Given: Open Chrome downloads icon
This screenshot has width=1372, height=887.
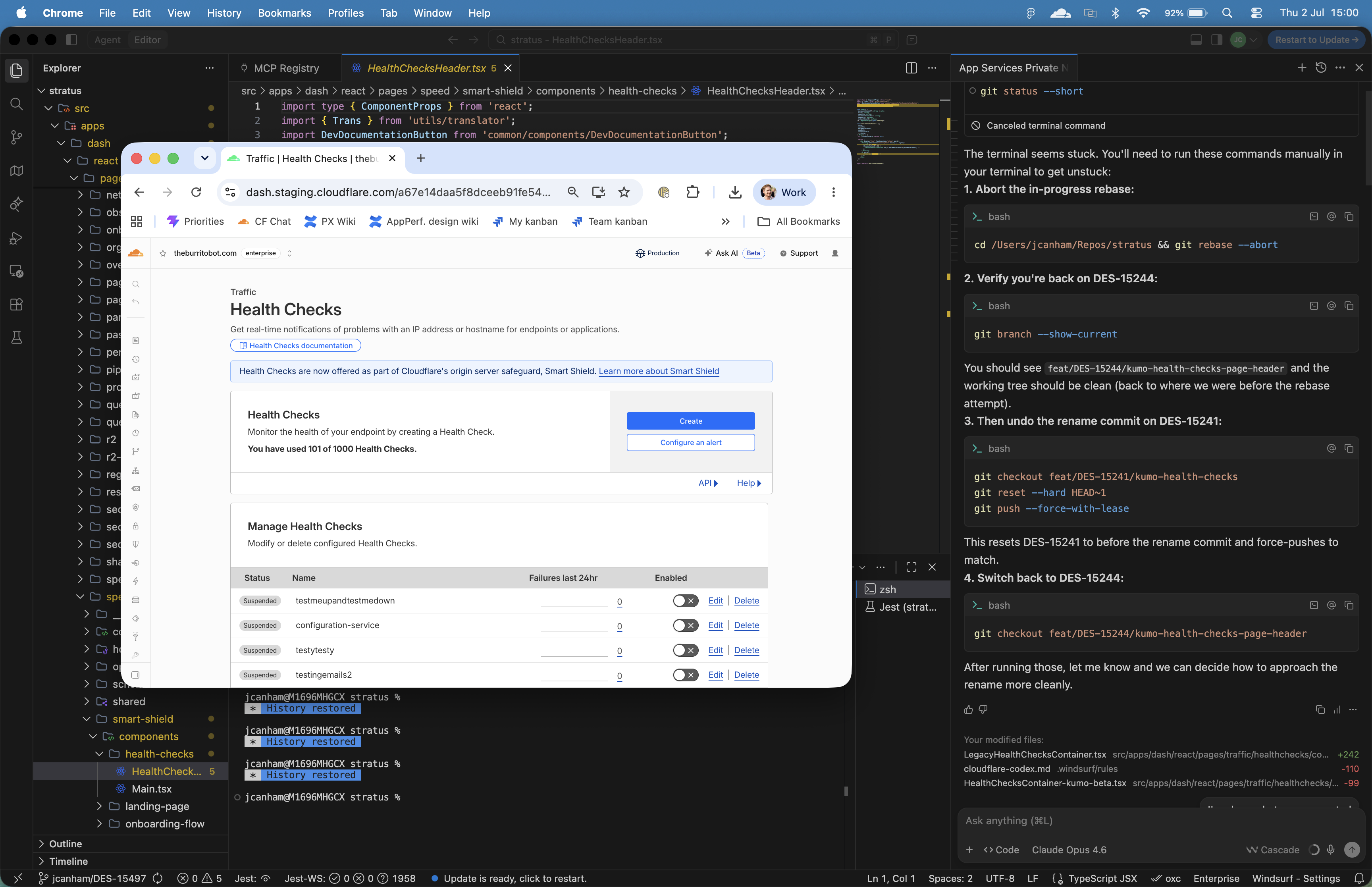Looking at the screenshot, I should (735, 193).
